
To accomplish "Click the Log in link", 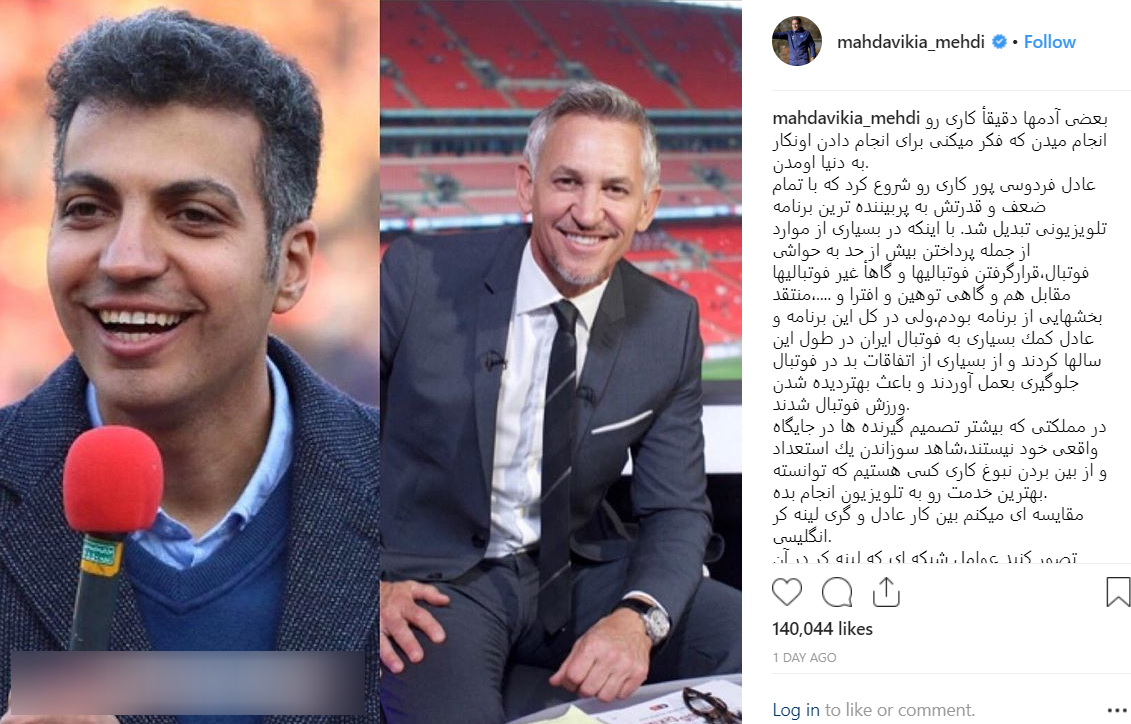I will click(796, 710).
